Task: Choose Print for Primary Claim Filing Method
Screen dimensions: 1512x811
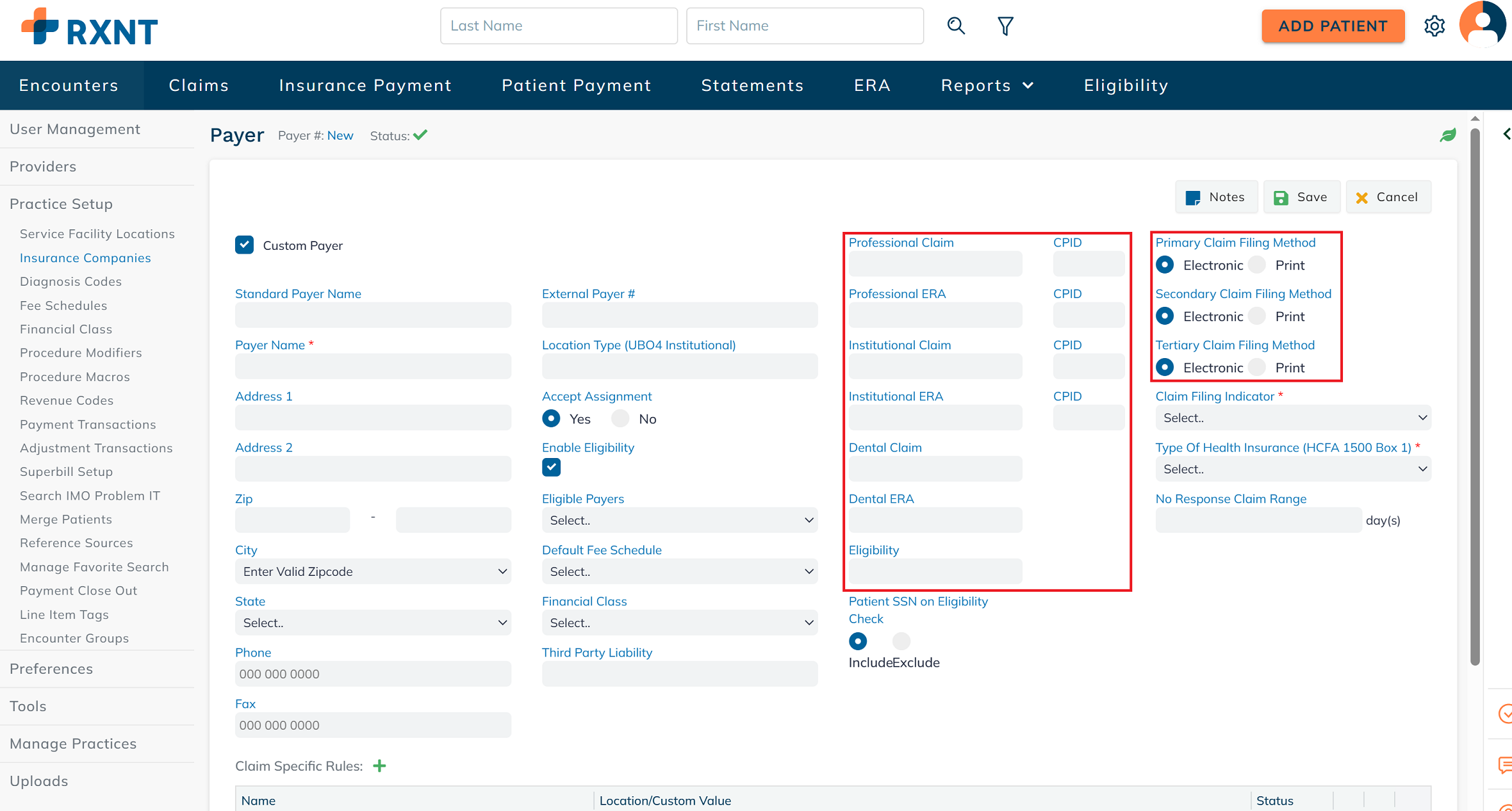Action: point(1258,265)
